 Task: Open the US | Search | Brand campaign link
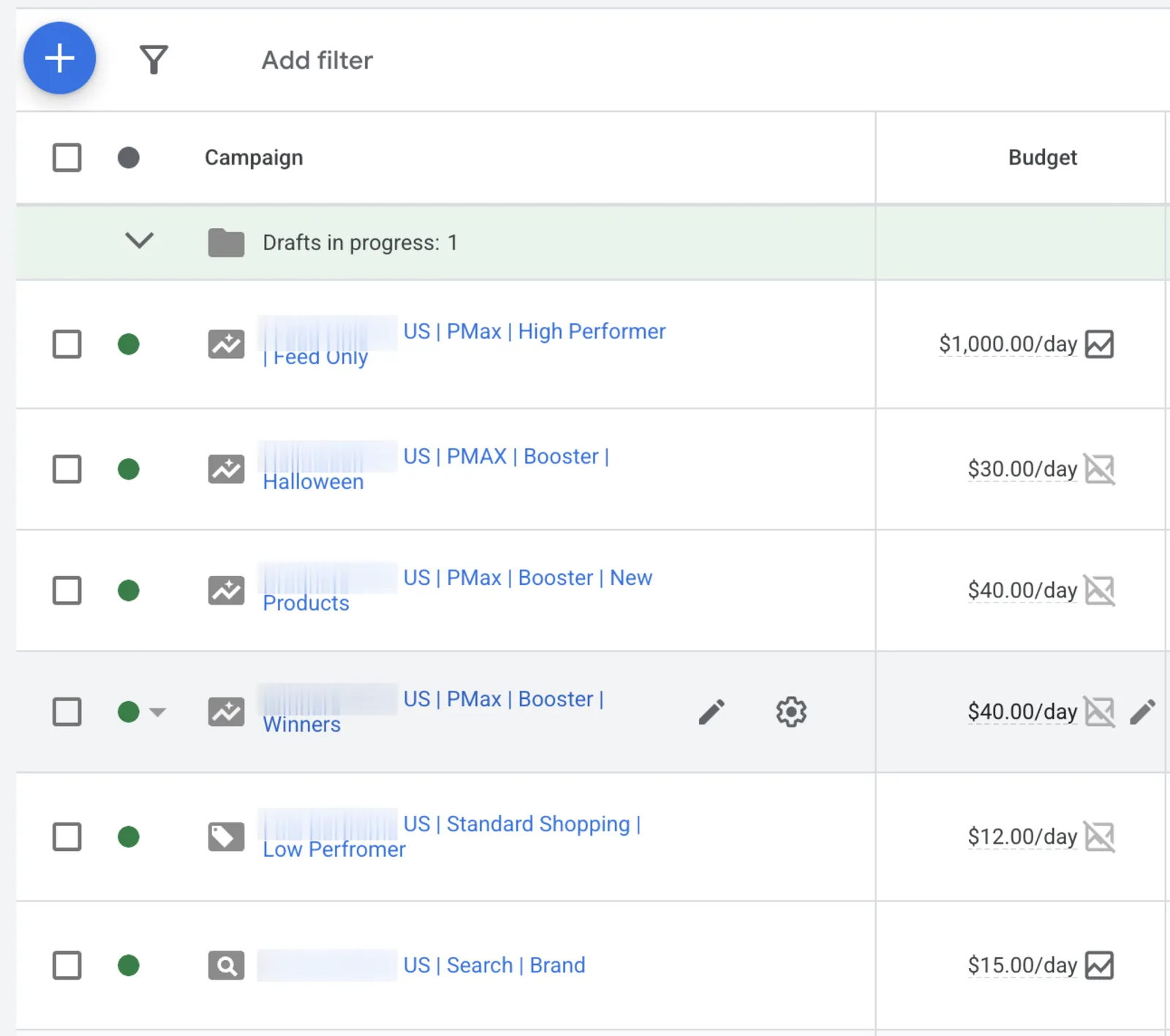494,965
